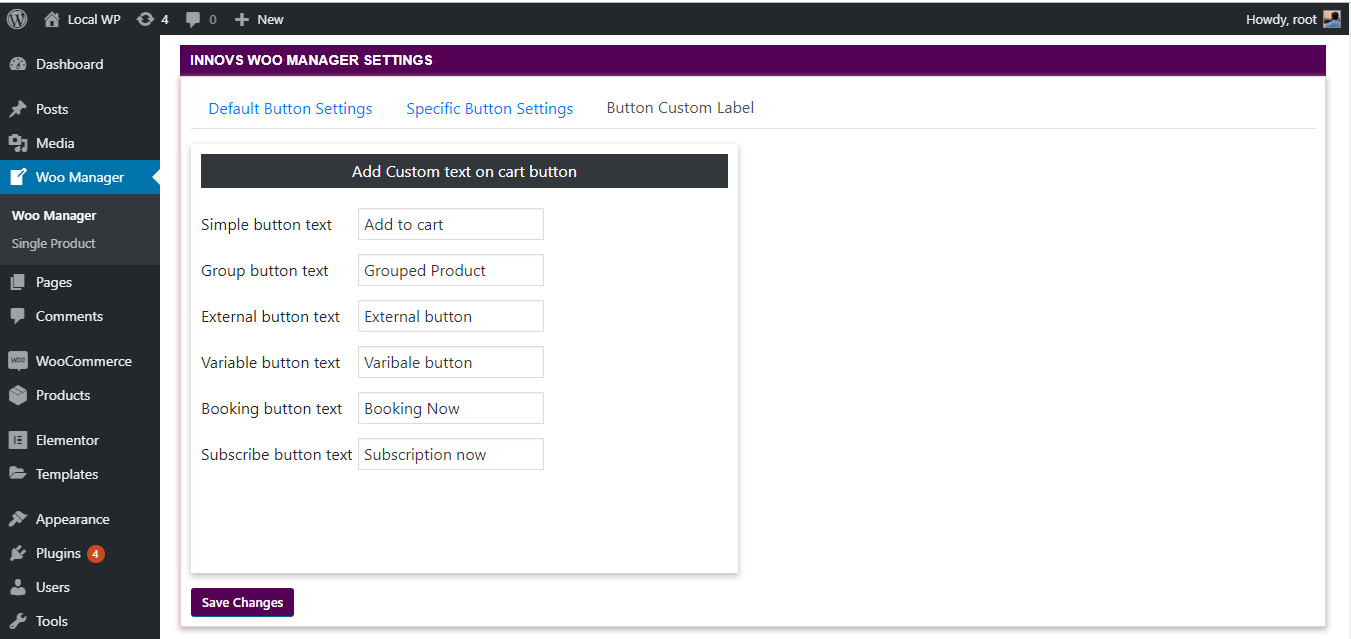Click 'Add Custom text on cart button' heading
Viewport: 1351px width, 639px height.
coord(464,171)
